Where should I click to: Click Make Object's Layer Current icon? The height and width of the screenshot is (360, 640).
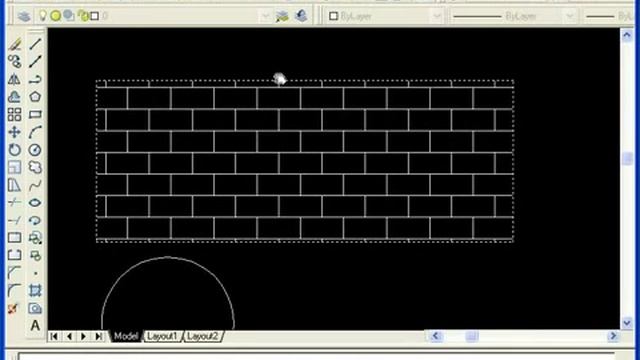tap(282, 16)
